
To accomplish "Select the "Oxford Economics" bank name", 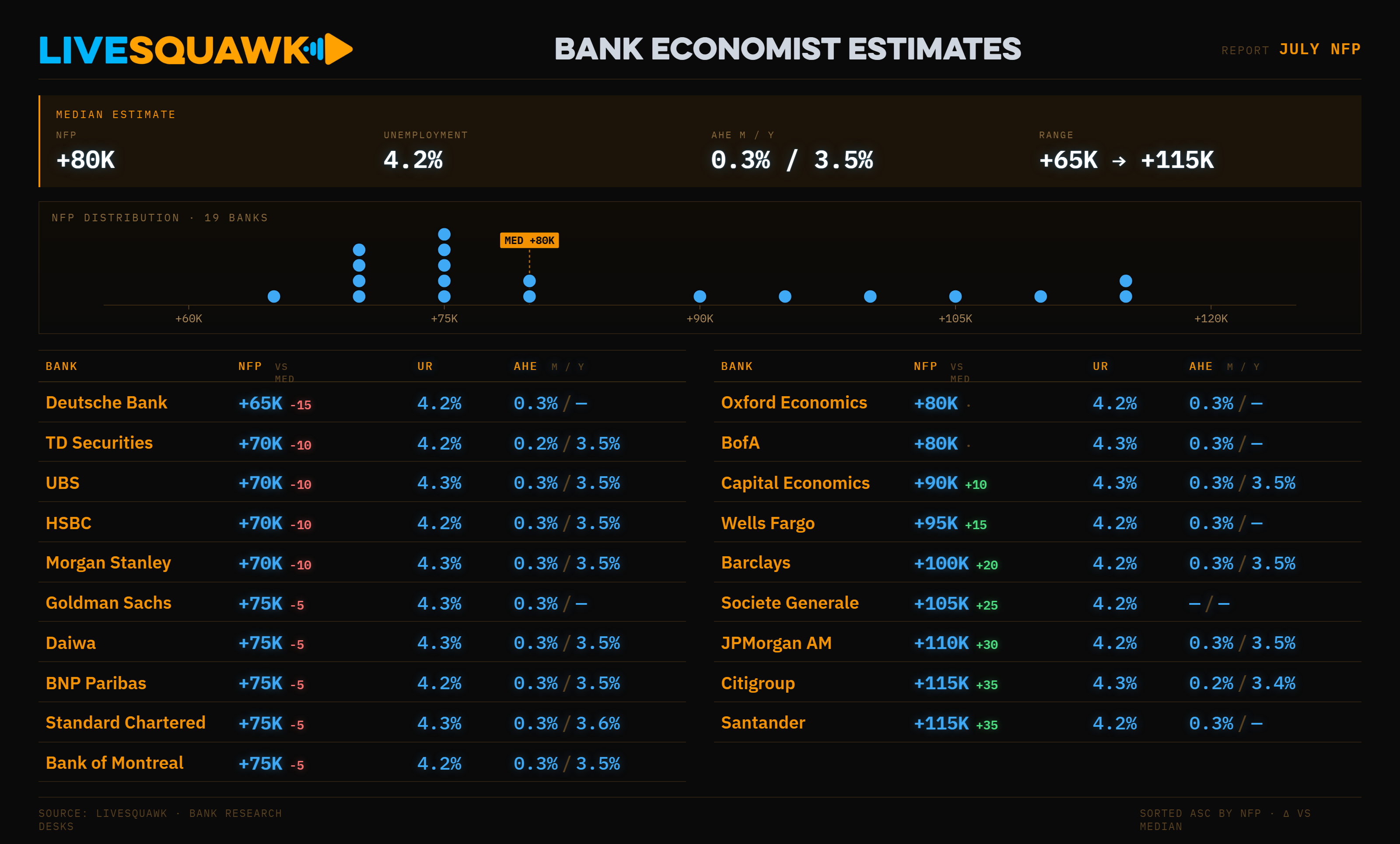I will (794, 403).
